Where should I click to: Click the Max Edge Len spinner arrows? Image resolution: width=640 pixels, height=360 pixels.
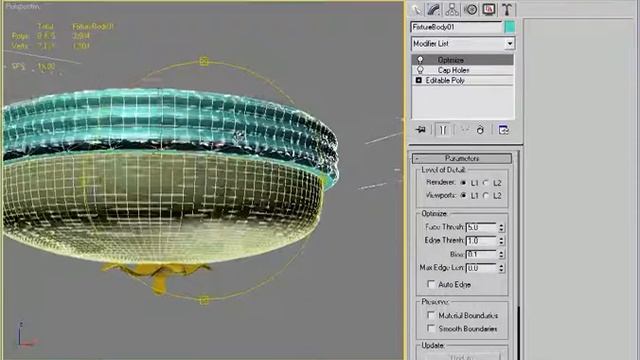tap(501, 268)
